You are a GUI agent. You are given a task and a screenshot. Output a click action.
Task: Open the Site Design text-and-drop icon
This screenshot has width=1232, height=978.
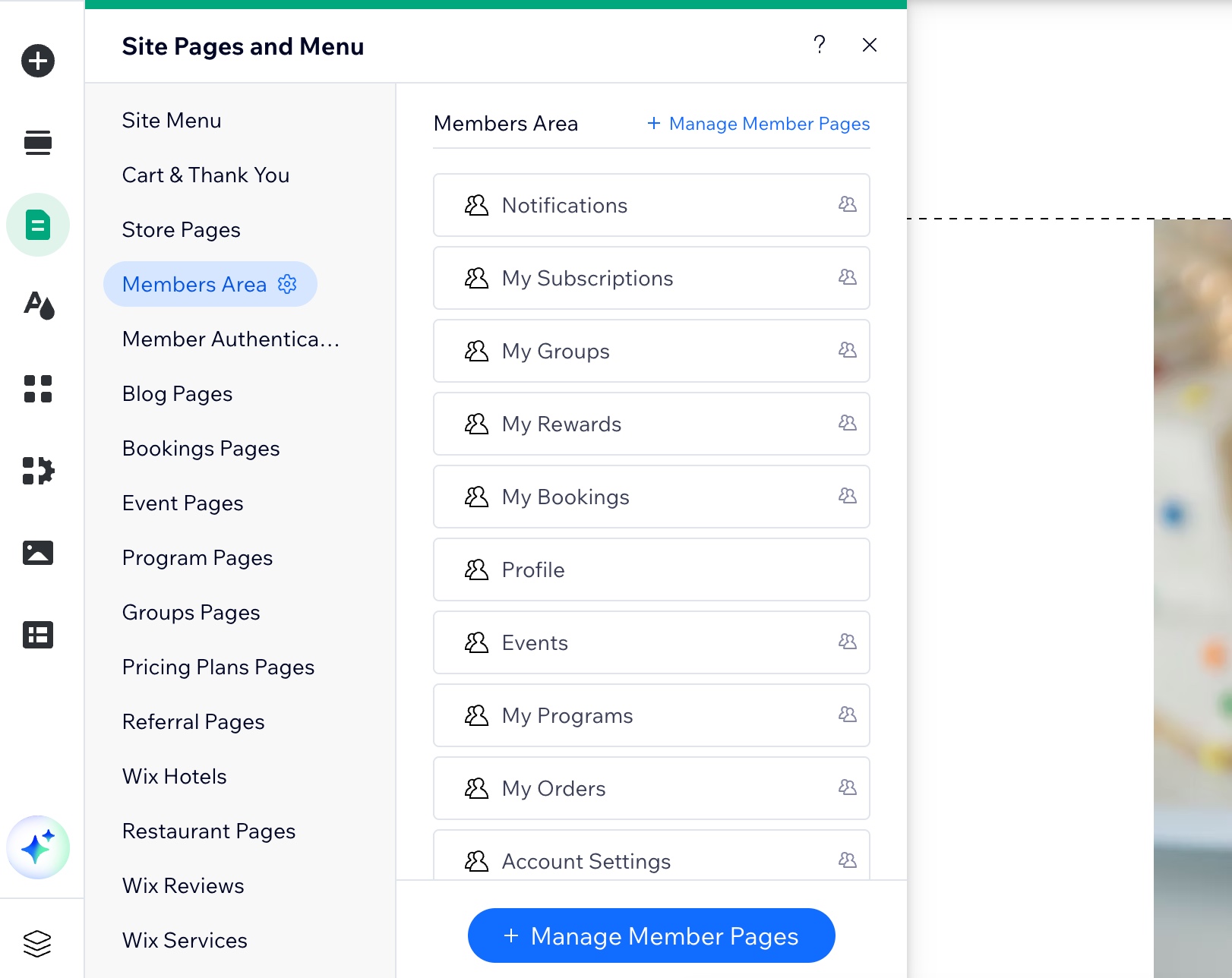point(38,305)
